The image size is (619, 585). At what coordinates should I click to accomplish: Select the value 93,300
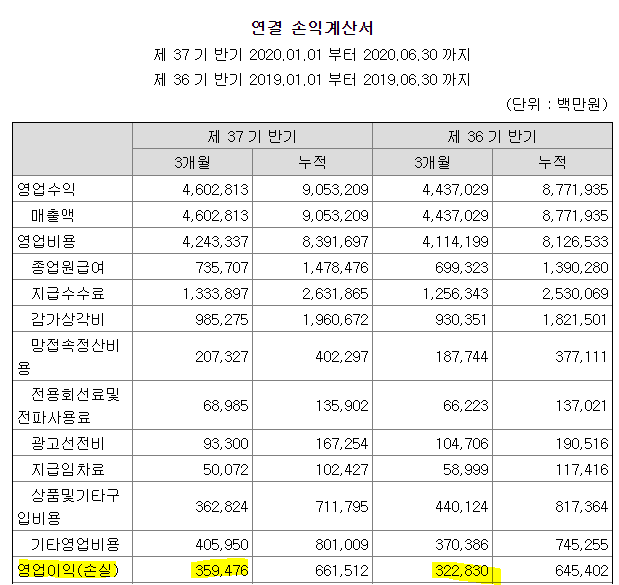pos(226,444)
